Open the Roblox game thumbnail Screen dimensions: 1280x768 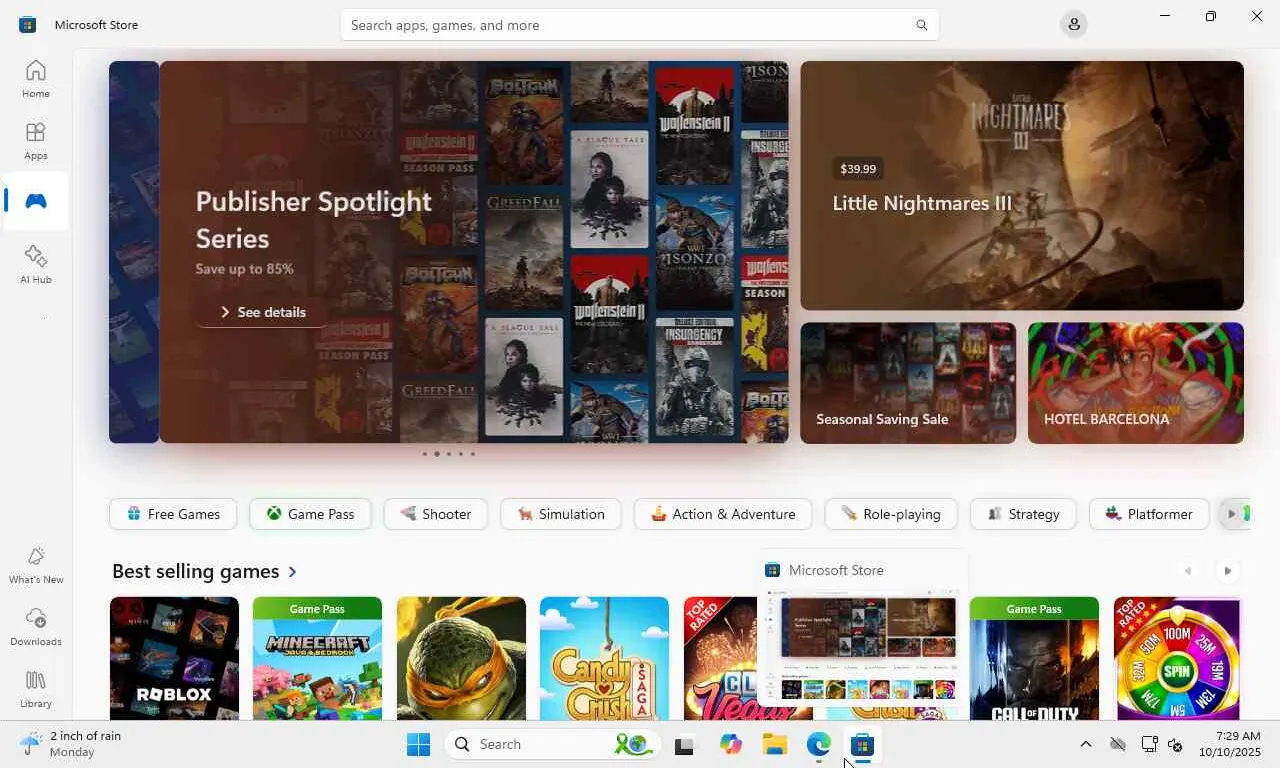point(174,658)
